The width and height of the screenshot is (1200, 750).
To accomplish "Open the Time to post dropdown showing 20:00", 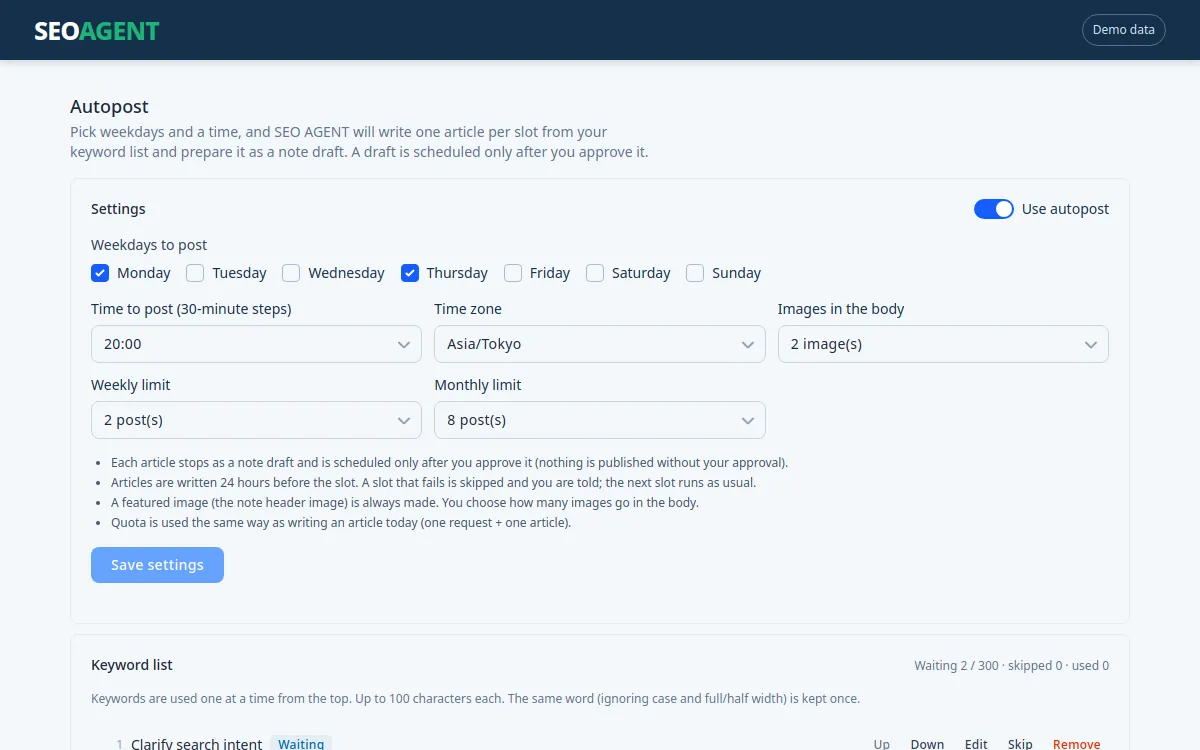I will click(x=256, y=344).
